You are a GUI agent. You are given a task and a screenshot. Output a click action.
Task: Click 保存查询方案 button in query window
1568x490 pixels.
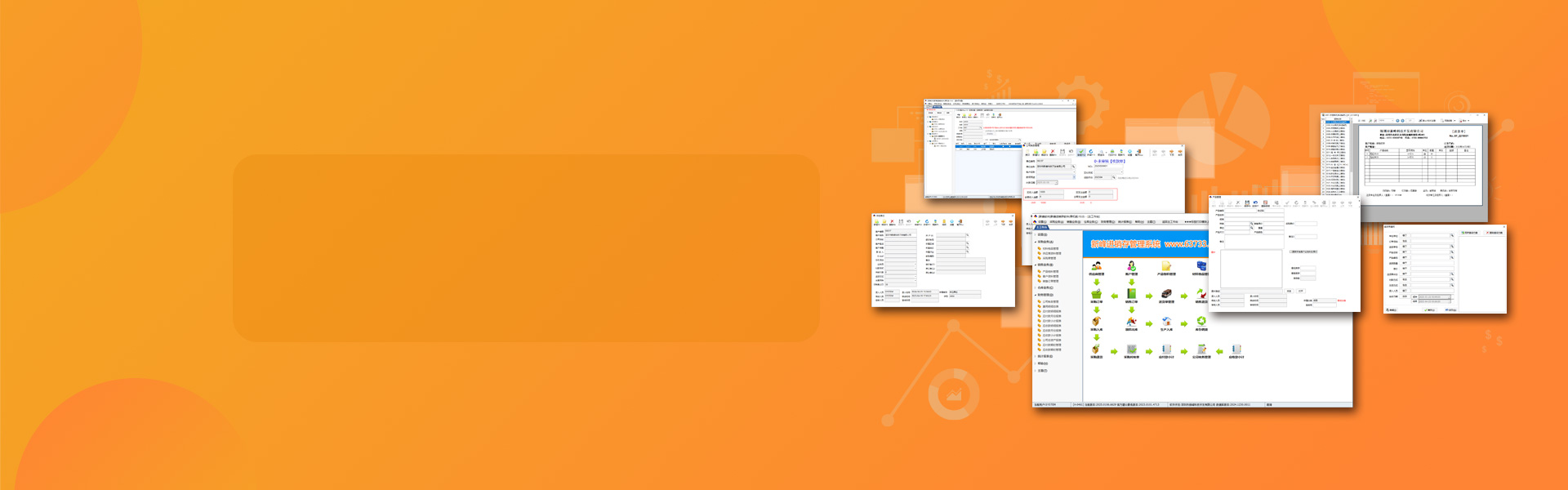coord(1470,233)
